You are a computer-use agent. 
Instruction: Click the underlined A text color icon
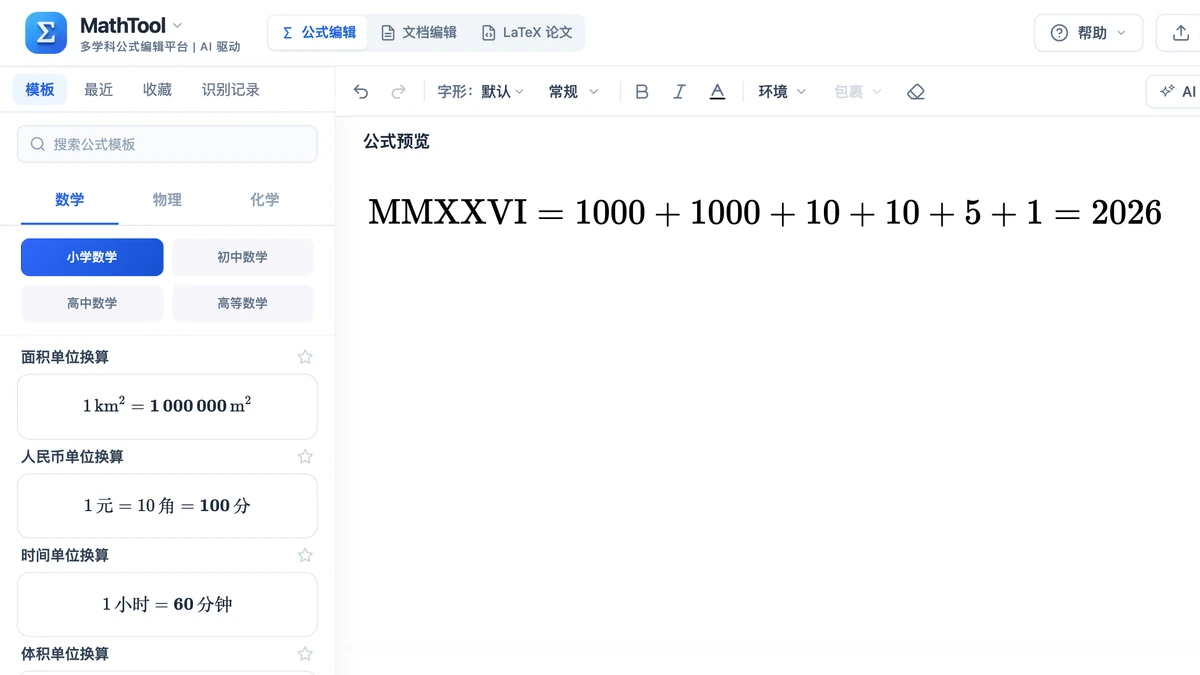717,92
